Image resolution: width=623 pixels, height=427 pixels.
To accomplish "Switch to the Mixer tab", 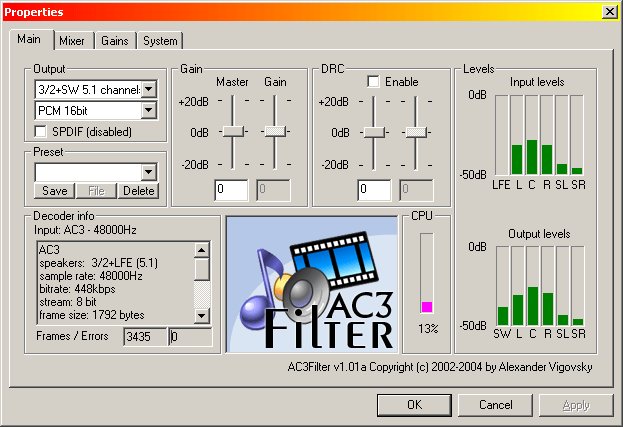I will [72, 41].
